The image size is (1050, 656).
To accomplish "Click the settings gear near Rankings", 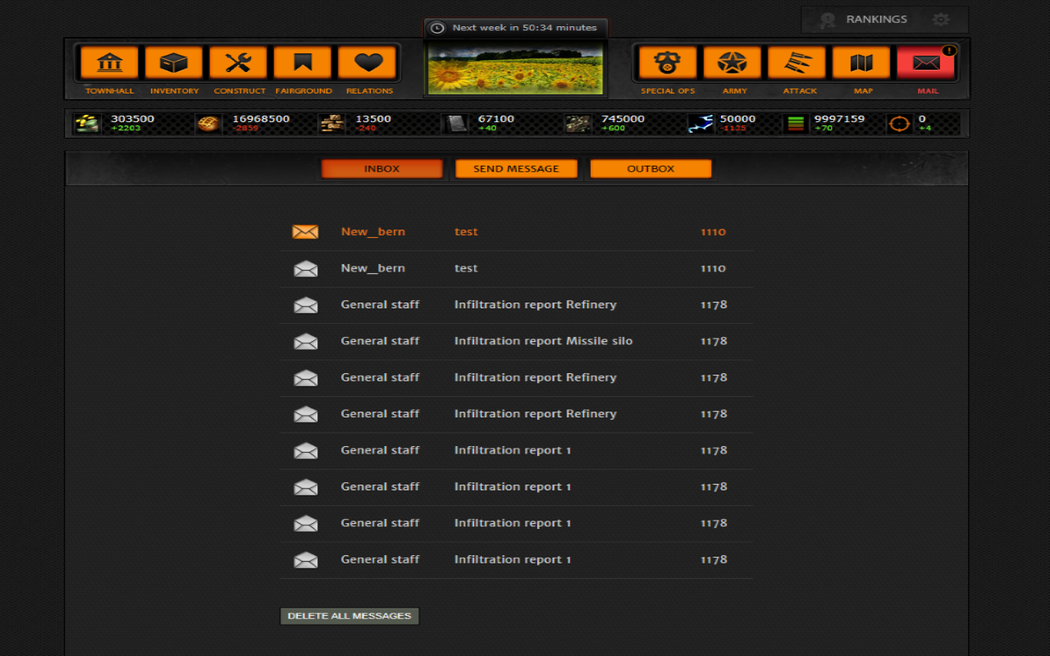I will click(941, 19).
